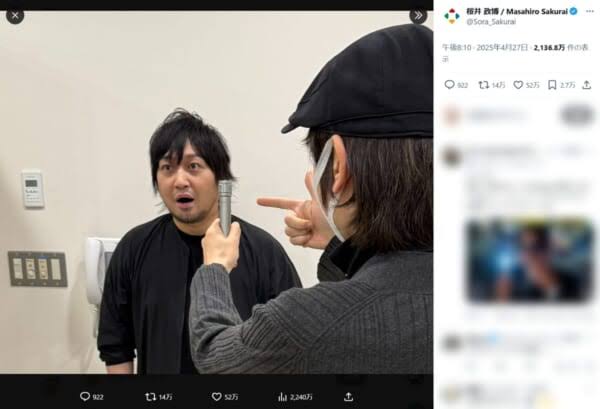Share the post from sidebar icon
600x409 pixels.
(587, 85)
